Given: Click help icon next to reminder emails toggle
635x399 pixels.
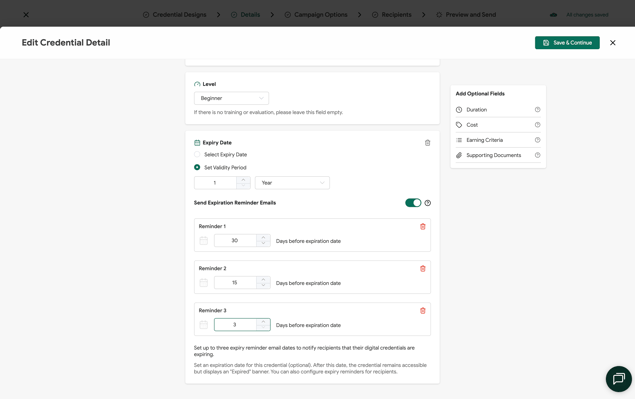Looking at the screenshot, I should pyautogui.click(x=428, y=203).
